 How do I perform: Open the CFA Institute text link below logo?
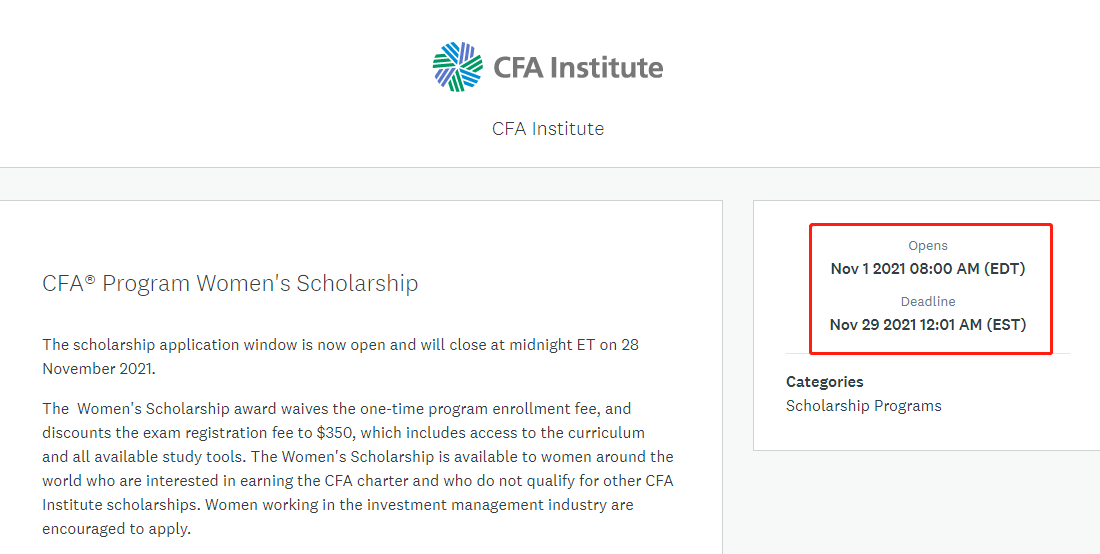click(x=548, y=128)
